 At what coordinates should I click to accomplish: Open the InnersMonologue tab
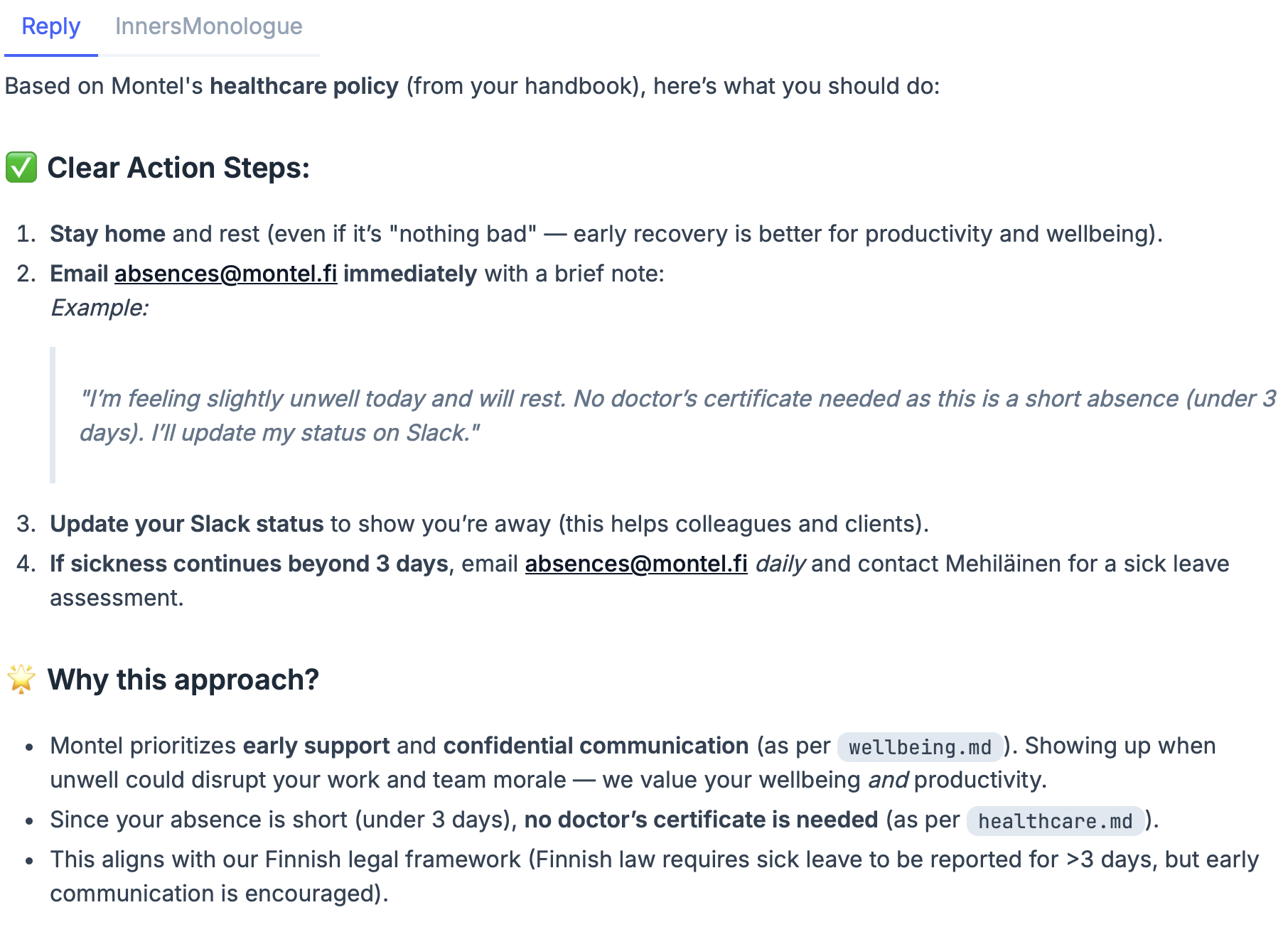(208, 27)
